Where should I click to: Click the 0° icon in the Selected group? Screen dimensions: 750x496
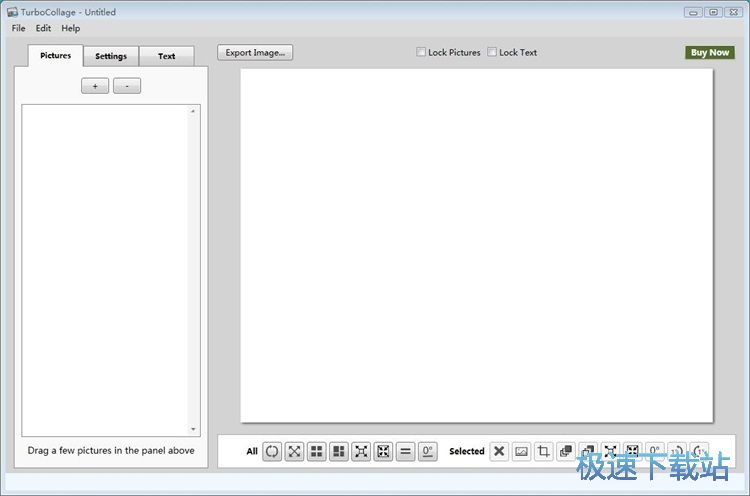click(655, 451)
